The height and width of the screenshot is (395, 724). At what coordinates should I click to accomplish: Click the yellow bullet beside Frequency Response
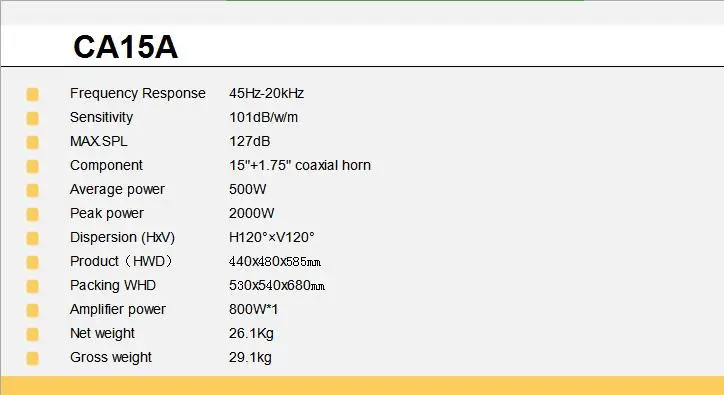click(32, 94)
